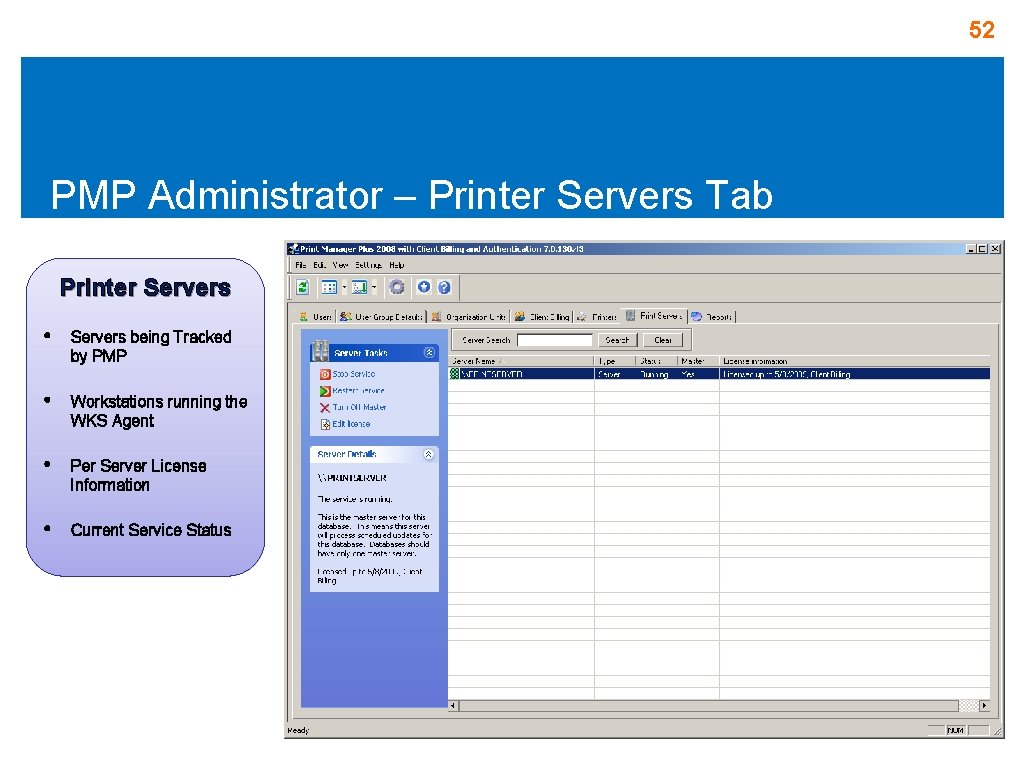Sort by the Server Name column header
1024x768 pixels.
[522, 361]
